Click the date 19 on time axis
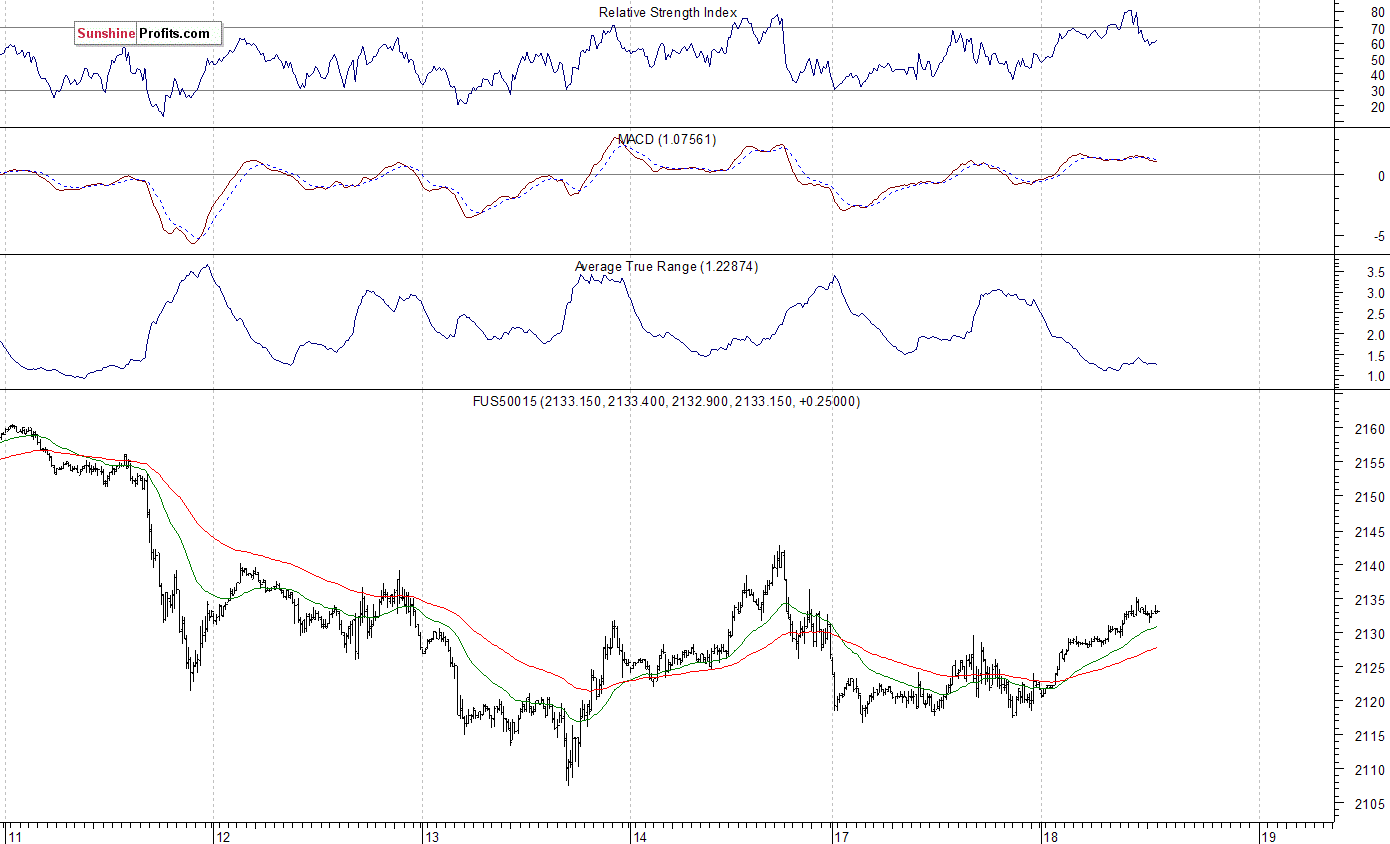1390x844 pixels. (x=1269, y=836)
